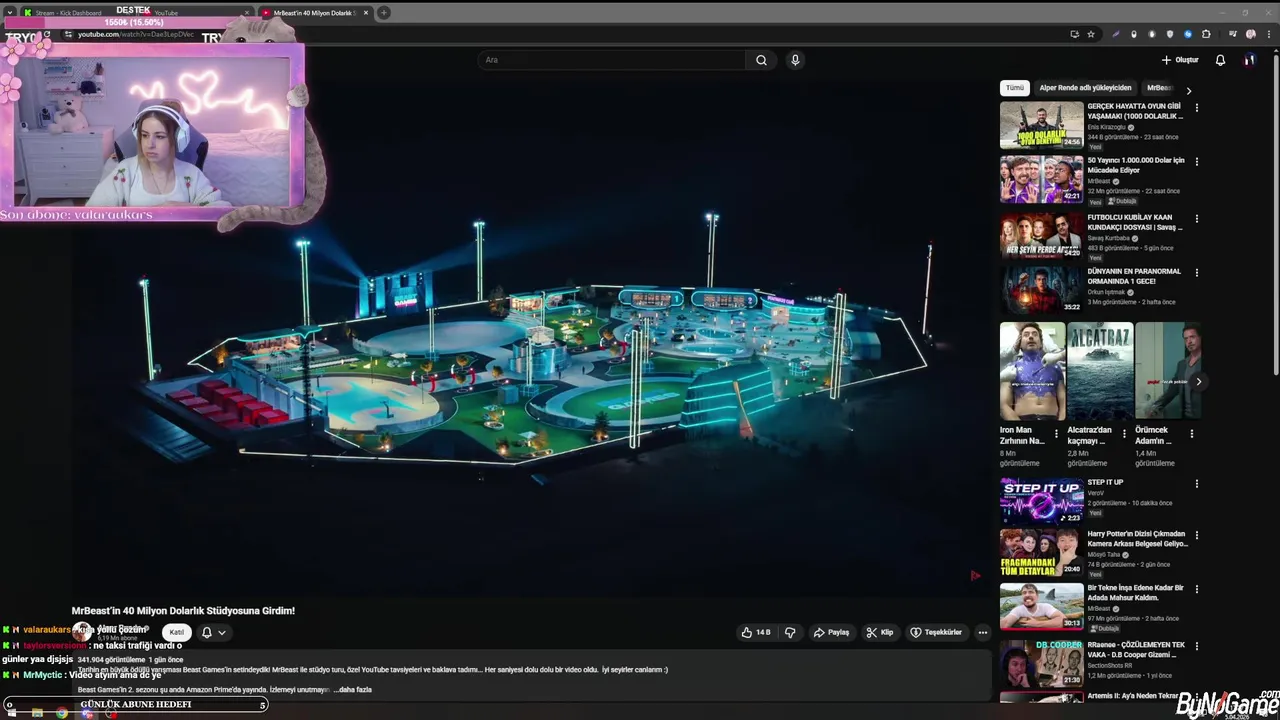Show next shorts with the carousel arrow
Screen dimensions: 1280x720
1198,381
